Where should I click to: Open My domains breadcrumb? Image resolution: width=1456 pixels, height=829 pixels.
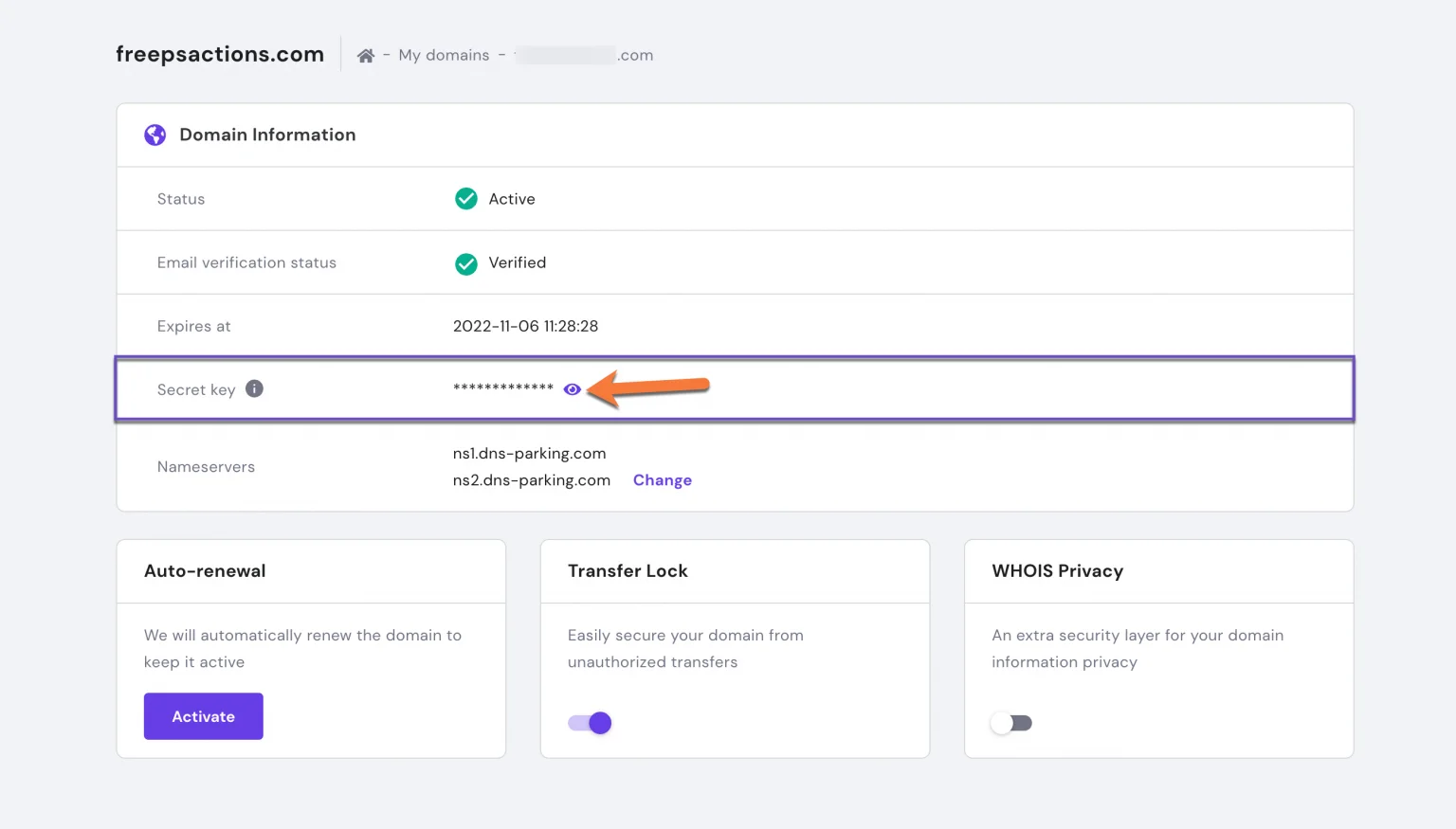[x=444, y=55]
